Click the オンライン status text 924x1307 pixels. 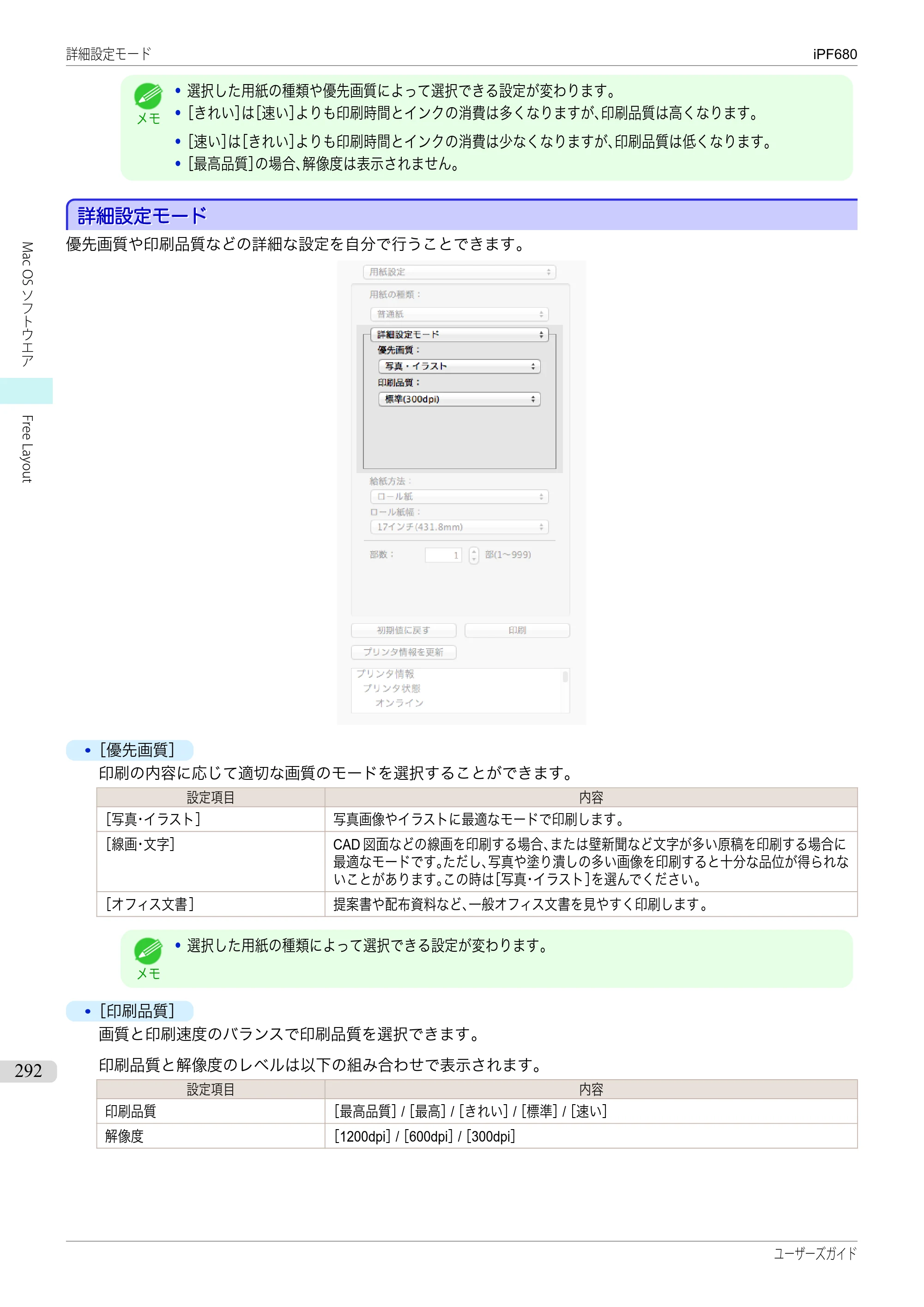tap(399, 703)
